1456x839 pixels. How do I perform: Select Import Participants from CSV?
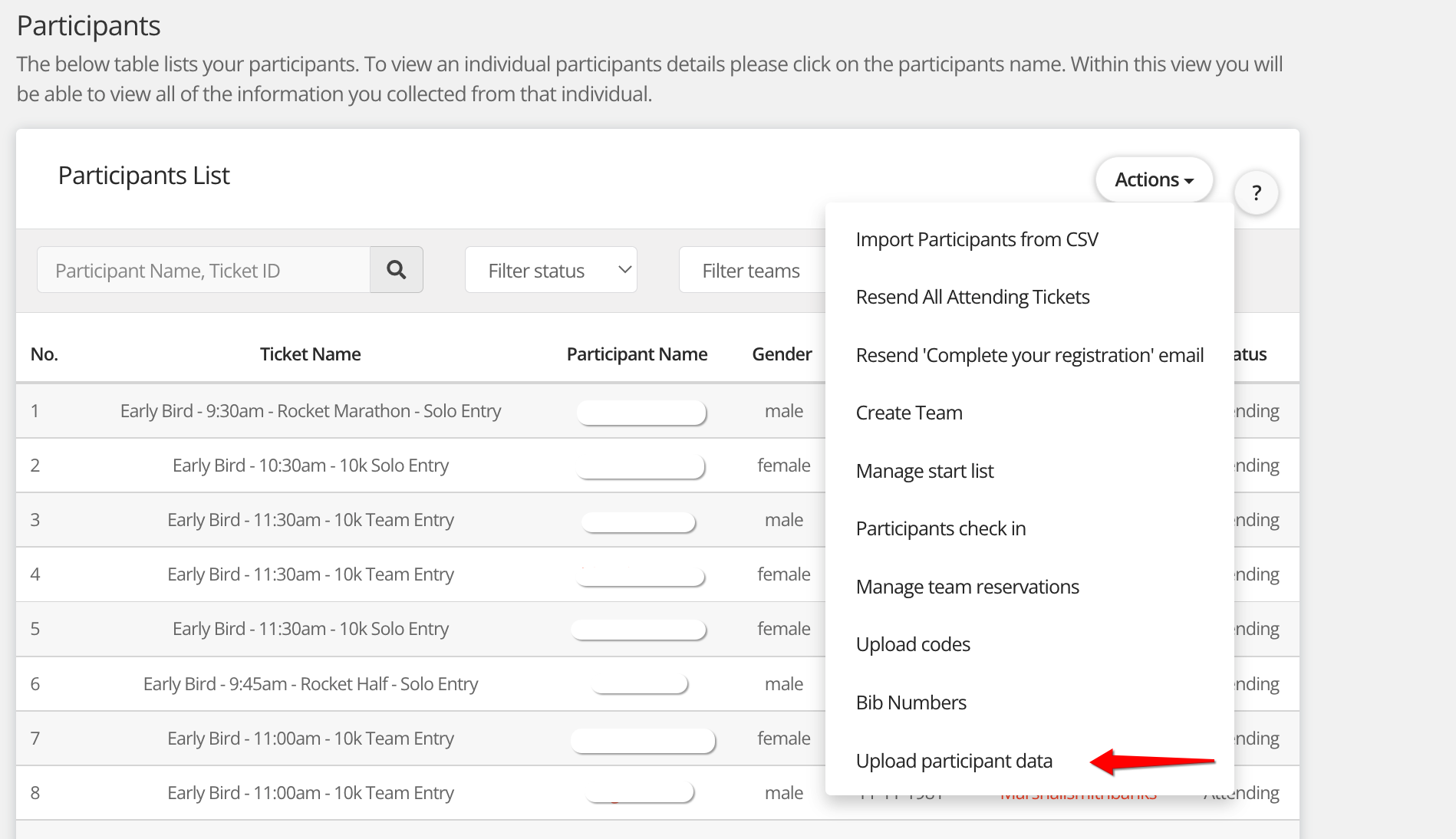(977, 239)
